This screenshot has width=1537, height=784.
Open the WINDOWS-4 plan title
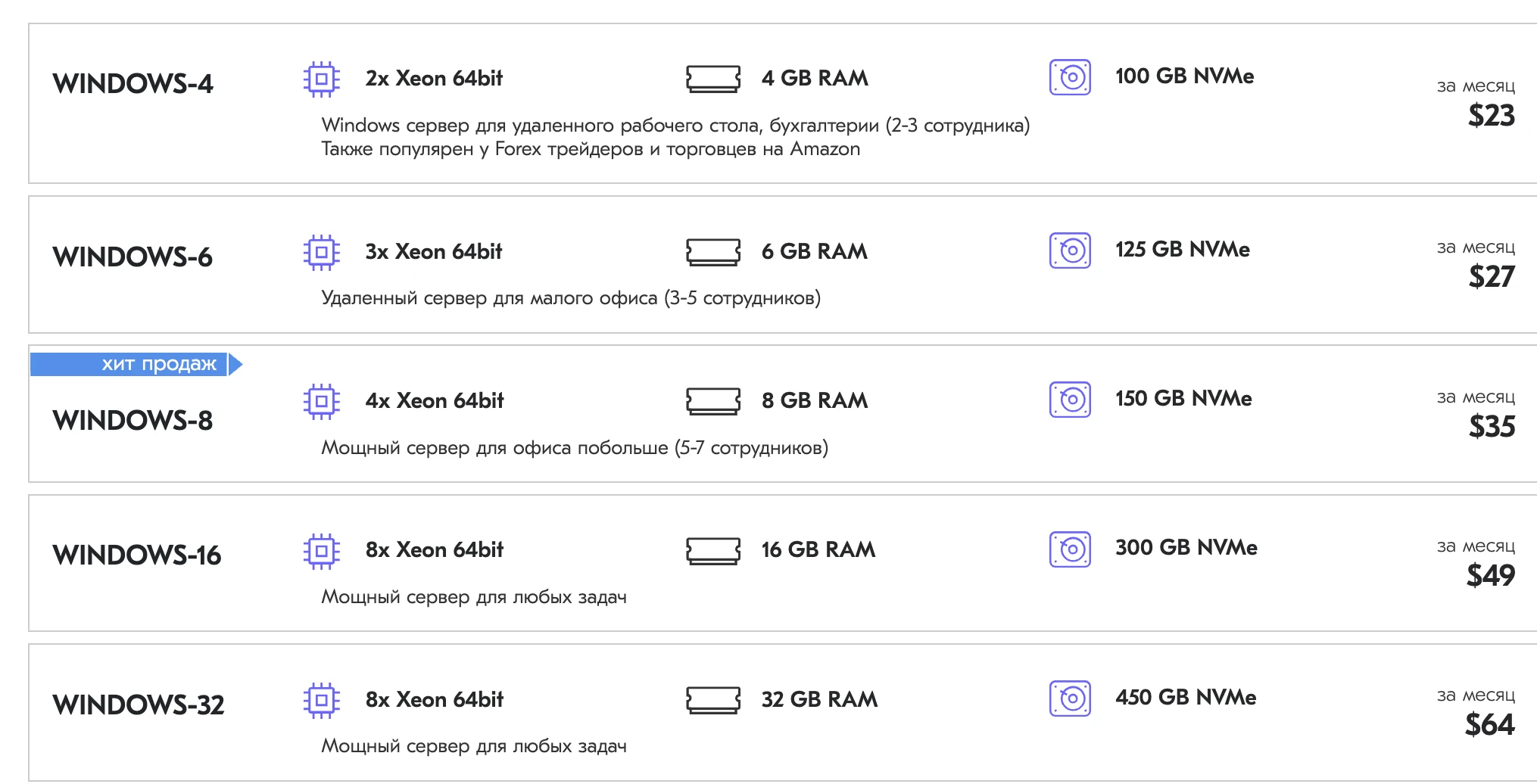point(132,83)
